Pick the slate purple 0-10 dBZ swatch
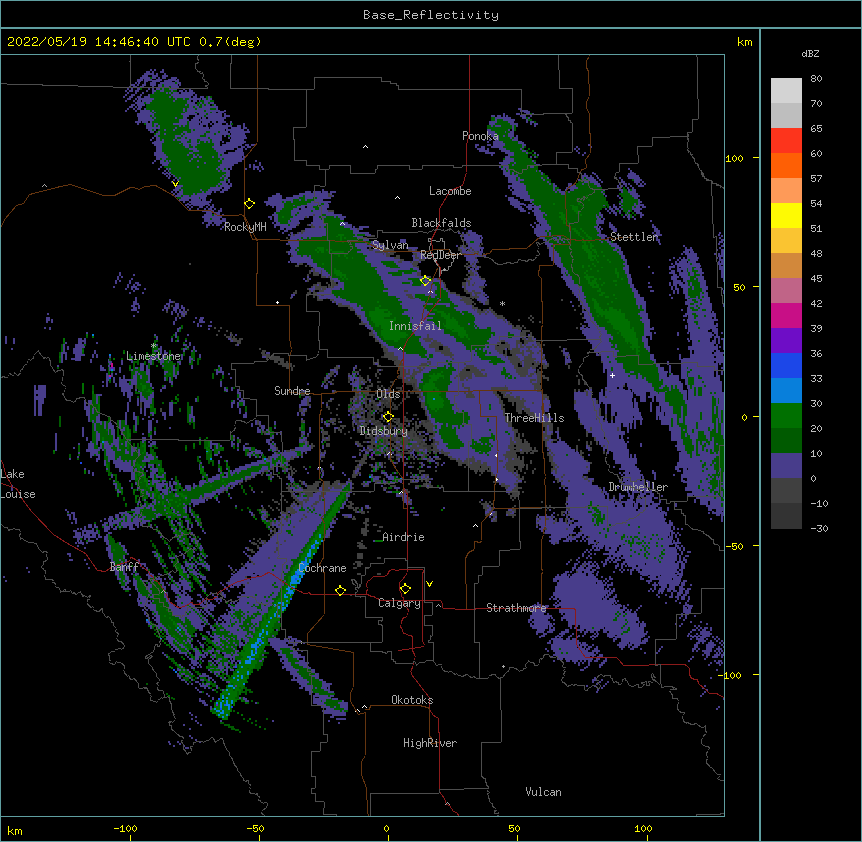 pos(786,466)
